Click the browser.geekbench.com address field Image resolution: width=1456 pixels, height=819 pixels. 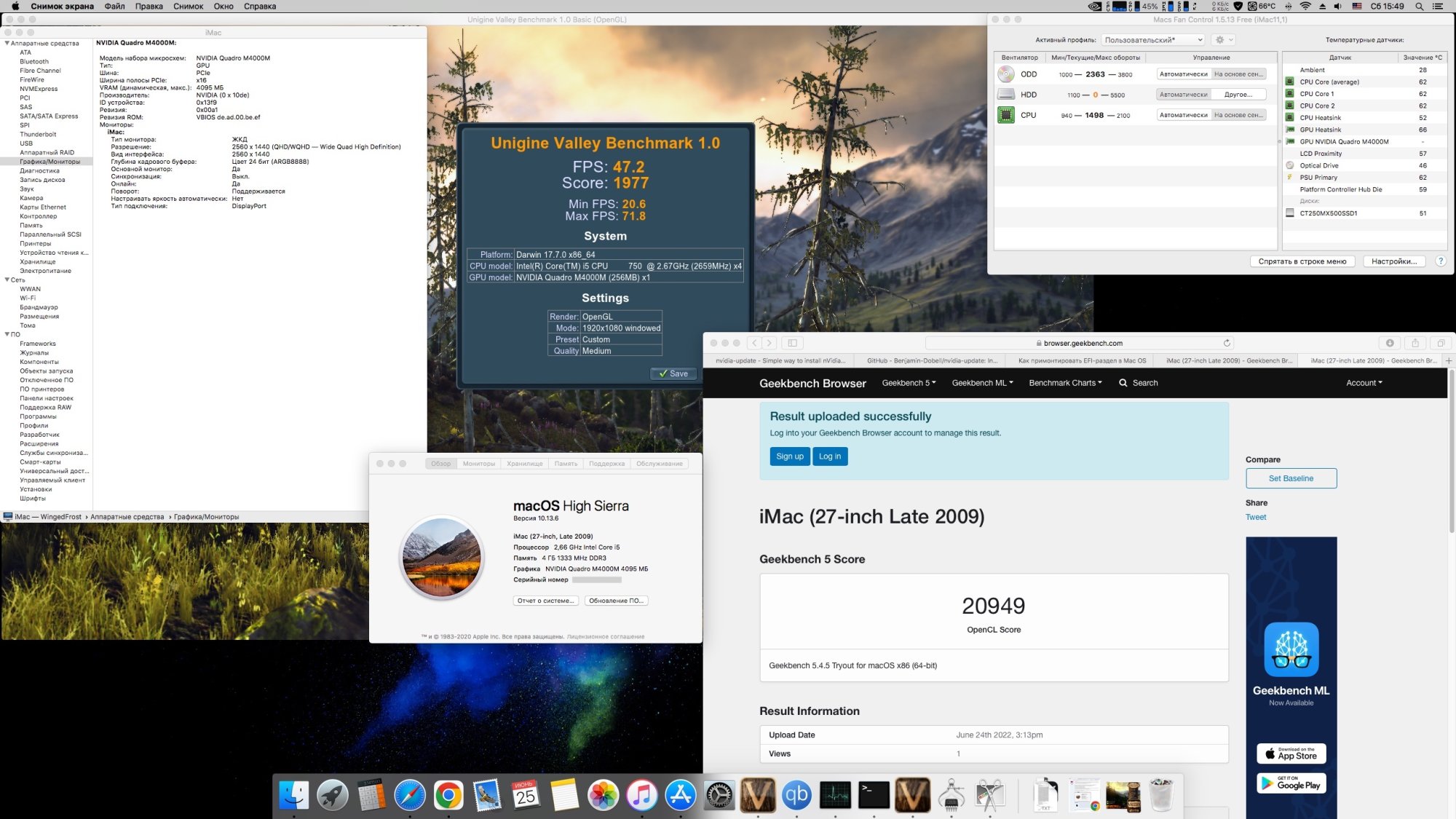click(x=1081, y=343)
